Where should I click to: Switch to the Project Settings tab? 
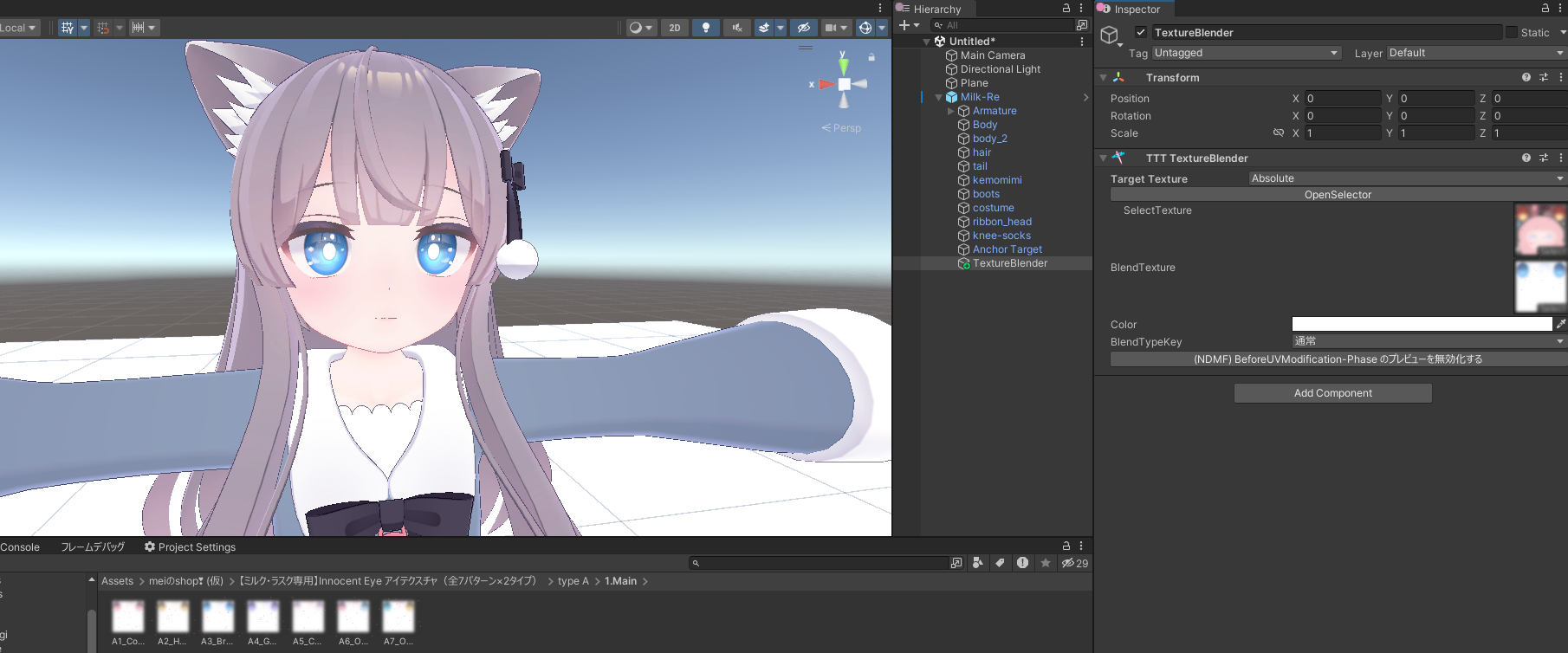click(190, 547)
